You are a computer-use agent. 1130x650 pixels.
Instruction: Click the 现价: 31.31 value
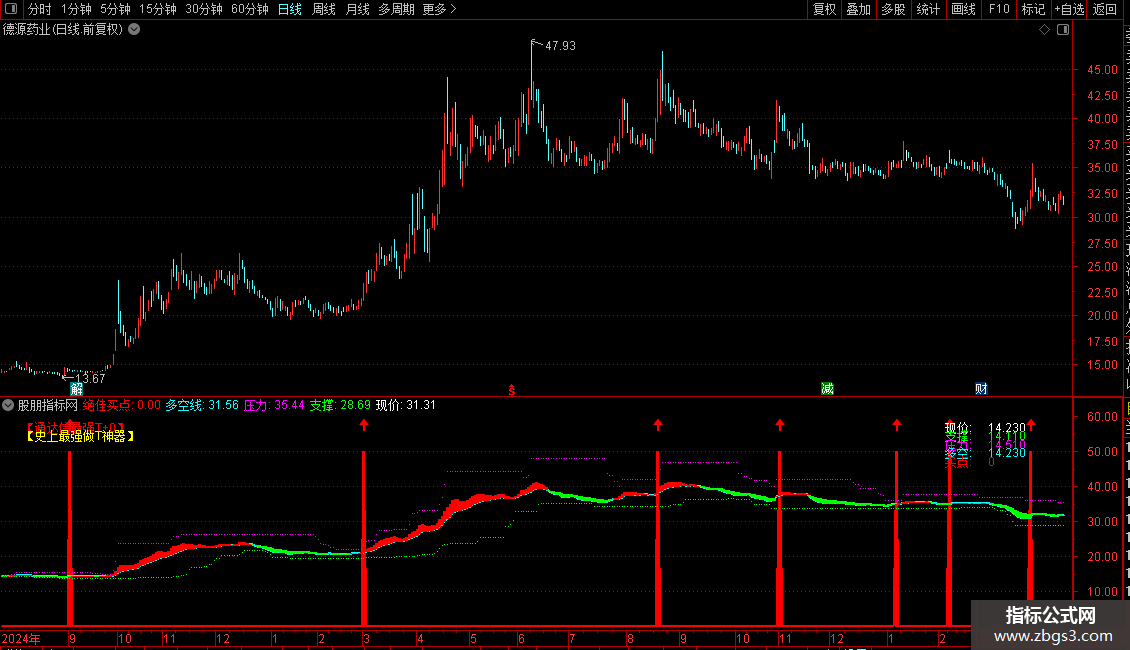406,405
